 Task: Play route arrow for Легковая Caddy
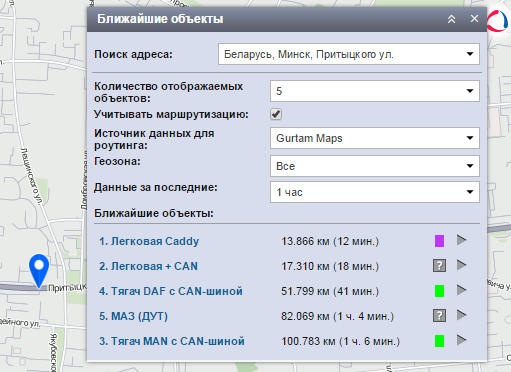click(x=461, y=240)
